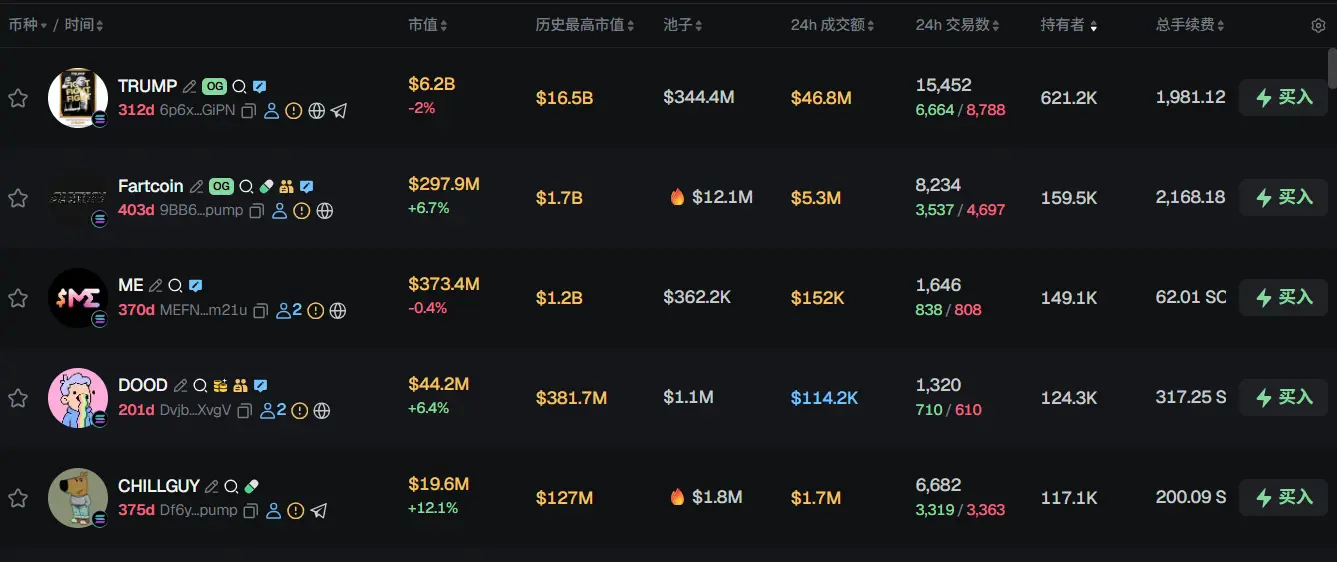This screenshot has height=562, width=1337.
Task: Sort by 24h 成交额 header
Action: tap(833, 25)
